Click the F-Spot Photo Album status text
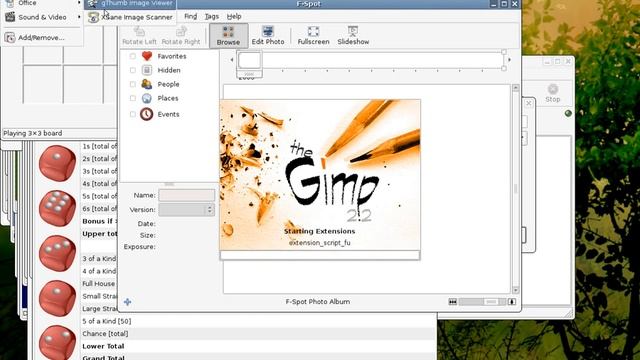The width and height of the screenshot is (640, 360). coord(318,302)
